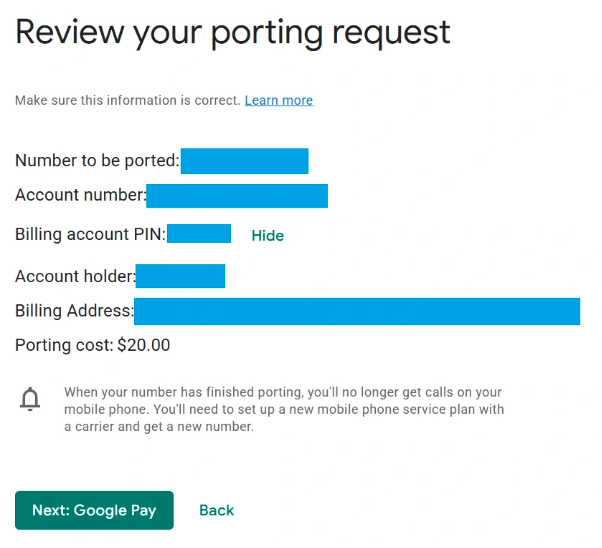Click the Review your porting request heading
The image size is (602, 548).
[x=233, y=32]
